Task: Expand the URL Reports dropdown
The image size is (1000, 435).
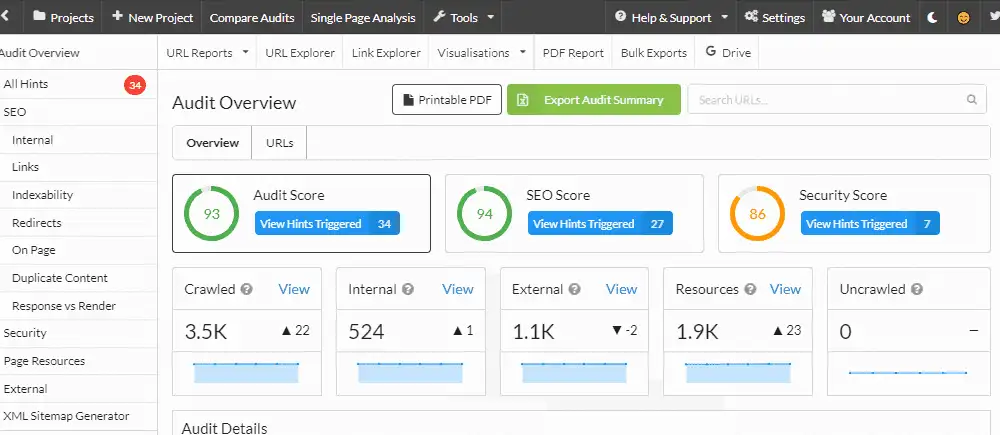Action: pos(208,52)
